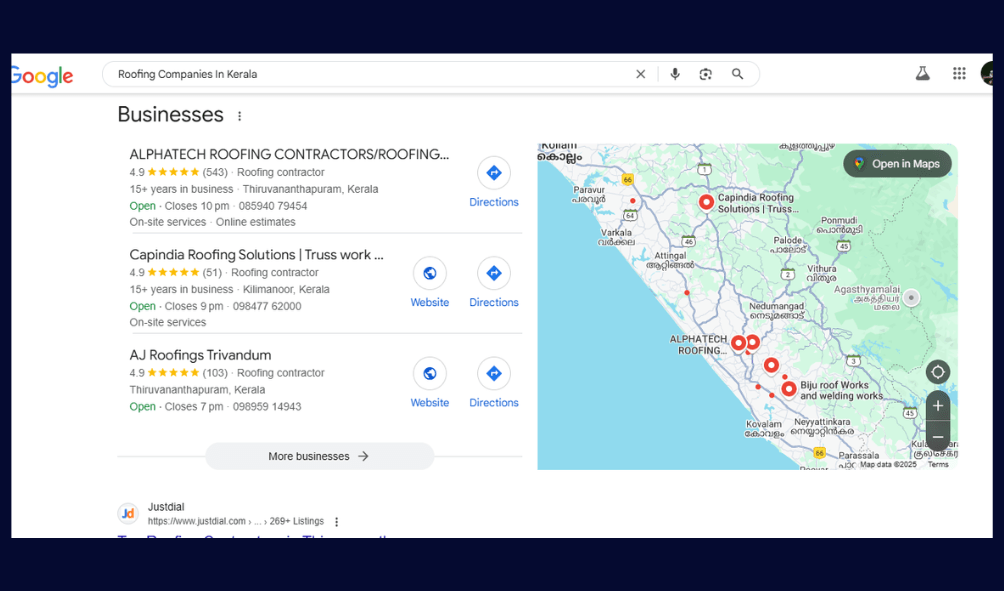Click the Agasthyamalai grey map marker

(x=911, y=298)
